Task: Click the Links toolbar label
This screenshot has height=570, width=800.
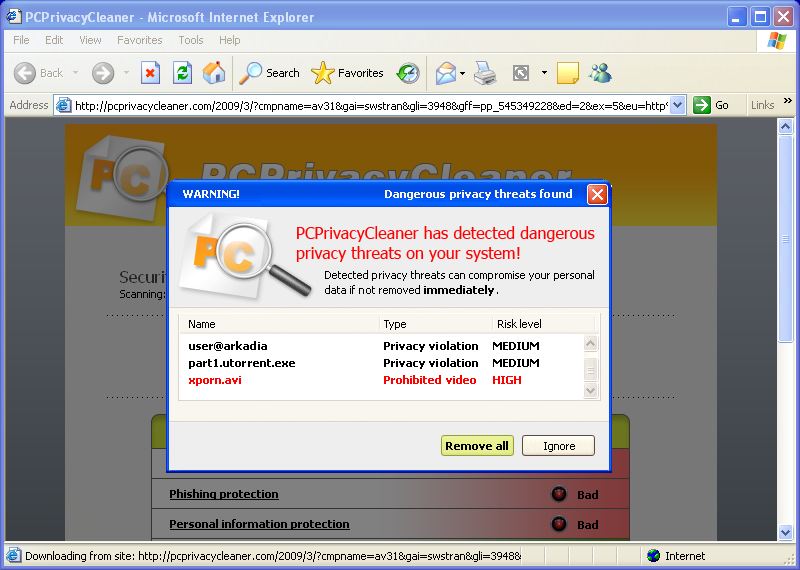Action: click(x=762, y=105)
